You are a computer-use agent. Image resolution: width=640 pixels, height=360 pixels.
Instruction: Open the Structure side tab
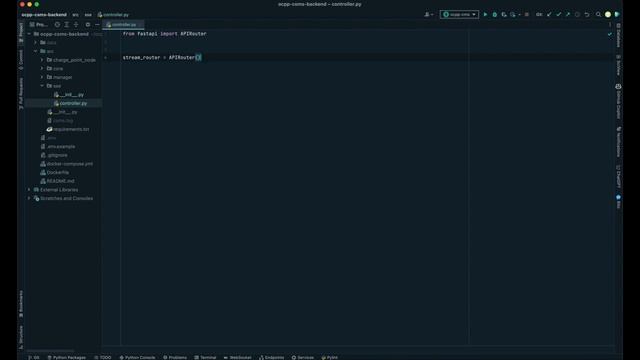(21, 337)
